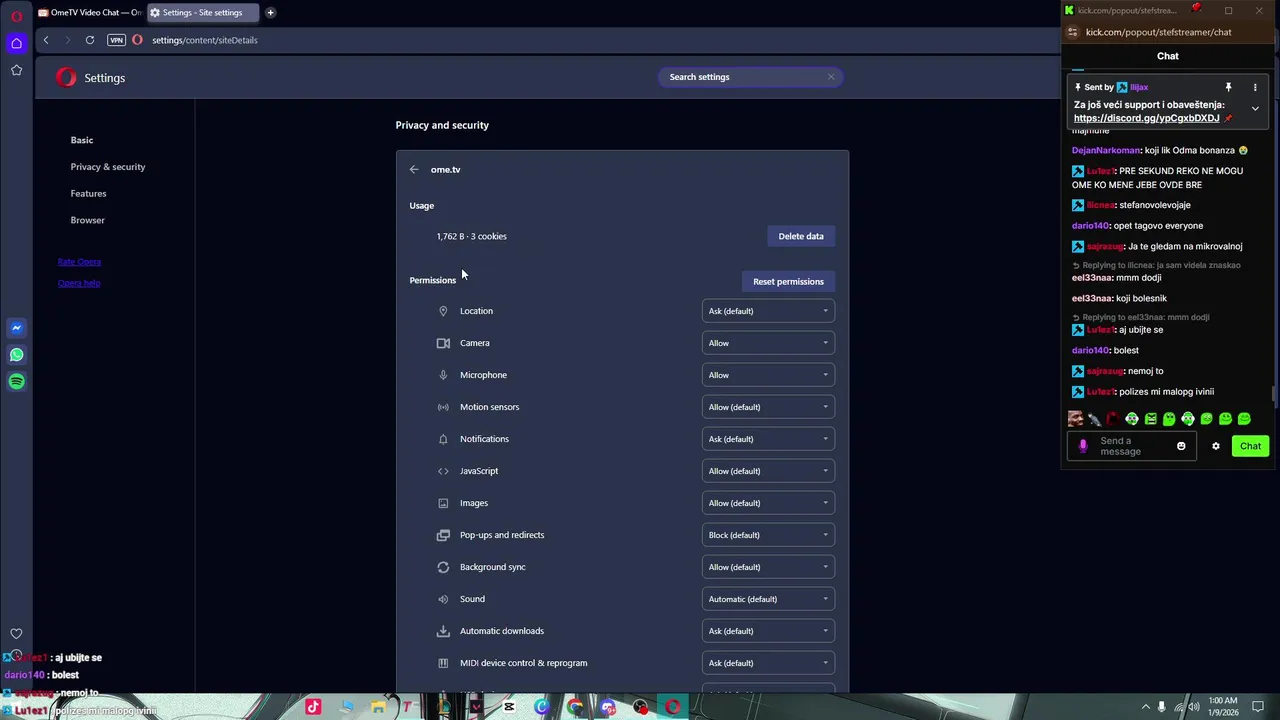Click the Iiijax username on pinned message
Viewport: 1280px width, 720px height.
point(1138,87)
